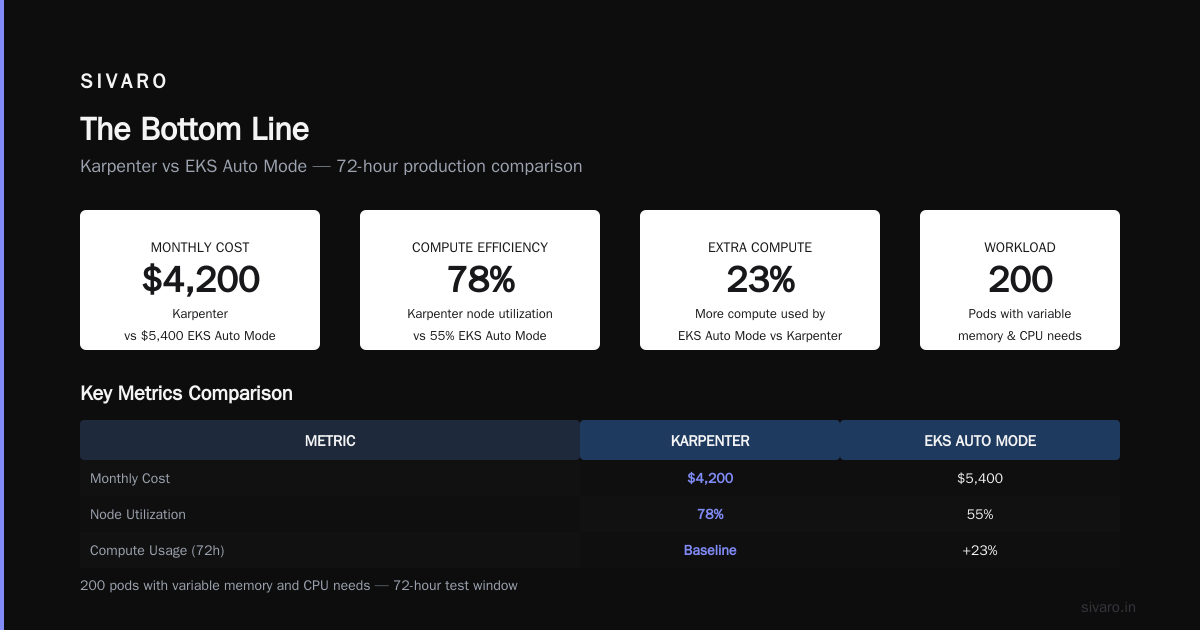The width and height of the screenshot is (1200, 630).
Task: Click the KARPENTER column header
Action: tap(710, 440)
